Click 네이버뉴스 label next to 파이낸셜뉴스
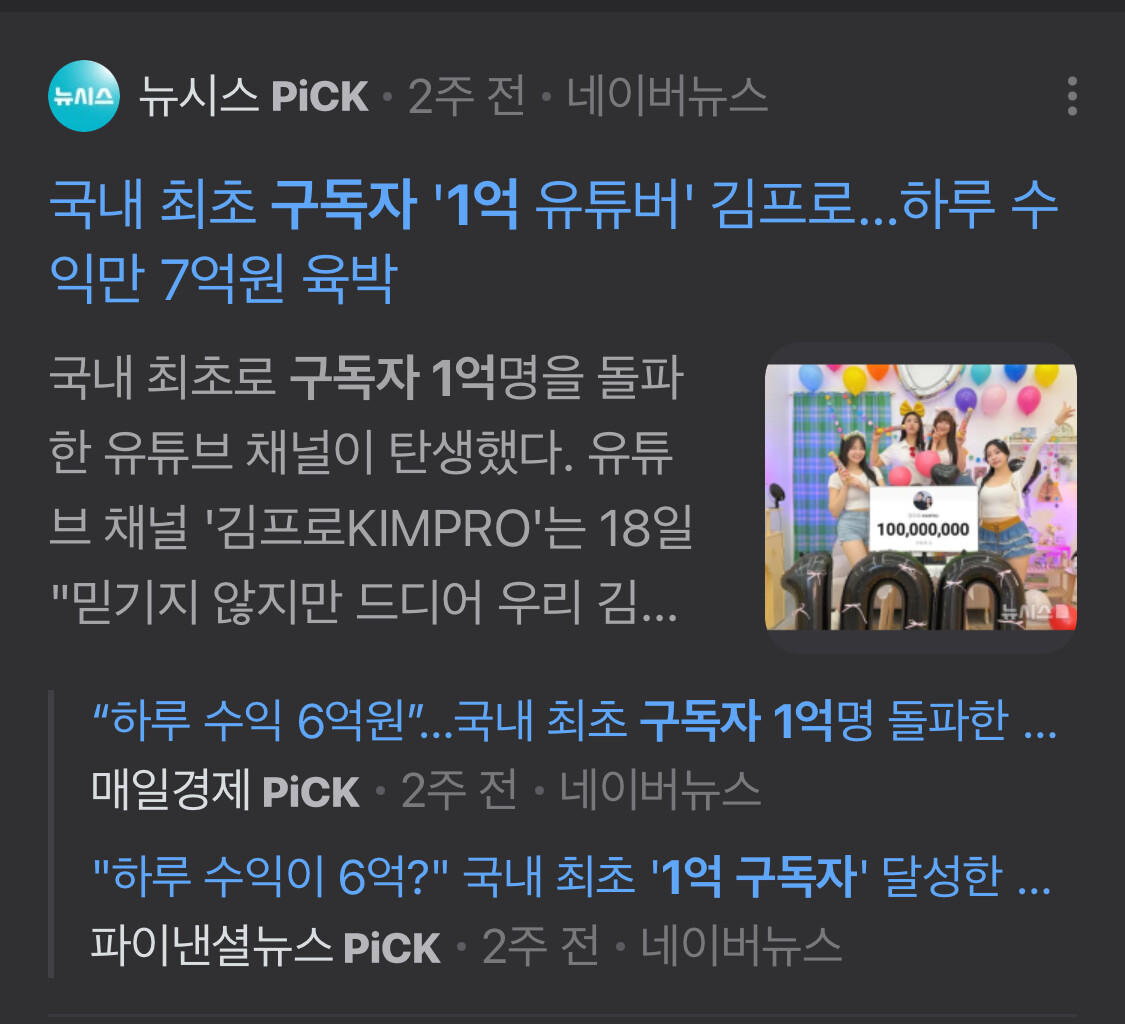The width and height of the screenshot is (1125, 1024). point(741,946)
